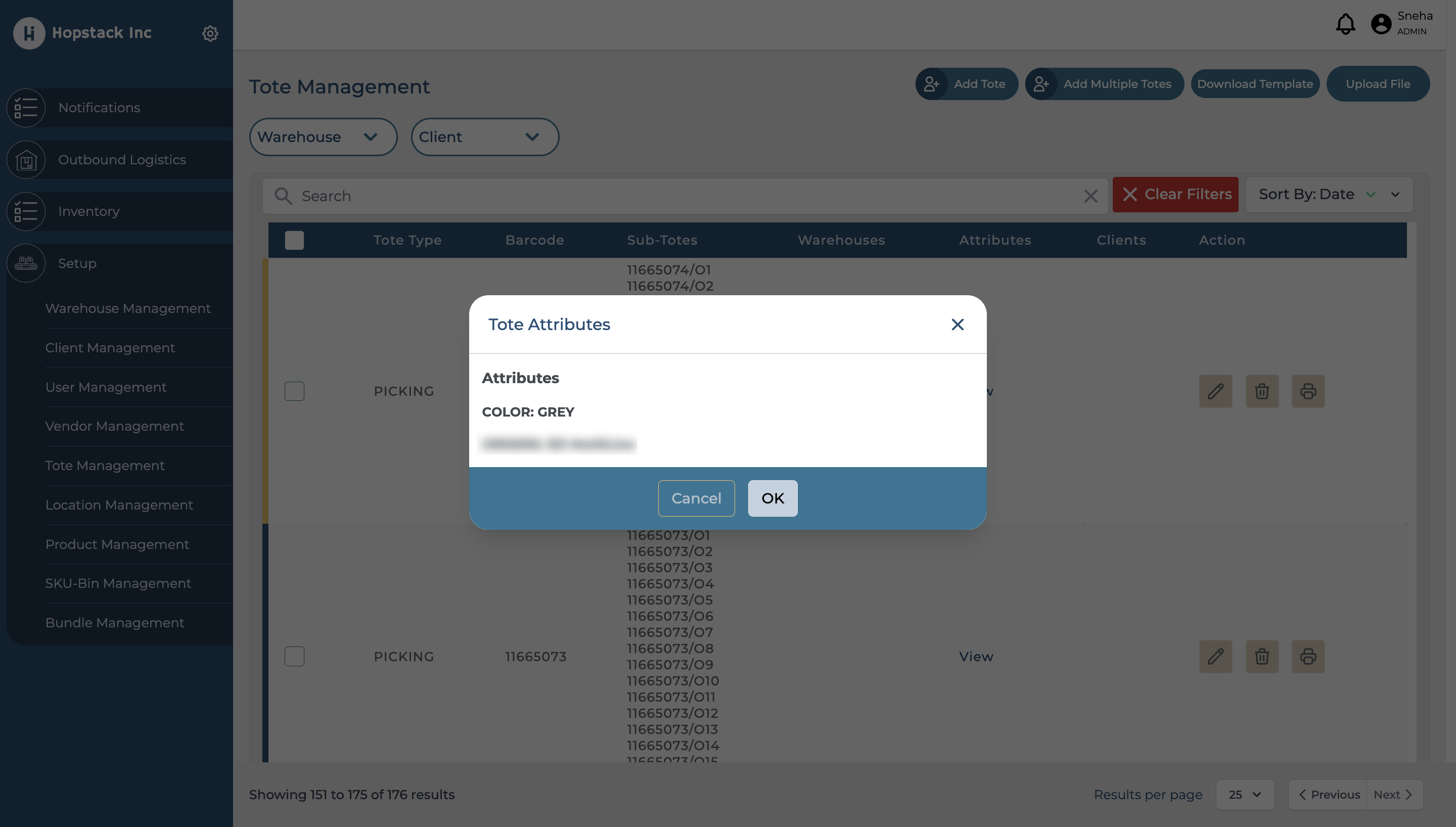Screen dimensions: 1456x827
Task: Clear search field with X icon
Action: coord(1090,197)
